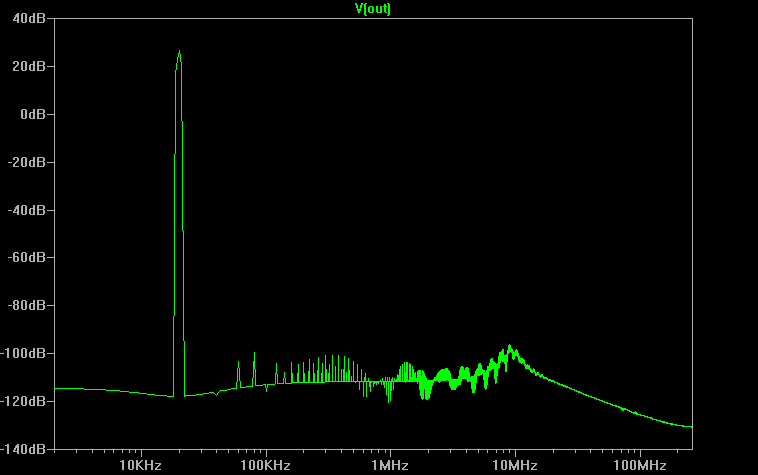Image resolution: width=758 pixels, height=475 pixels.
Task: Click the 1MHz frequency label
Action: tap(390, 465)
